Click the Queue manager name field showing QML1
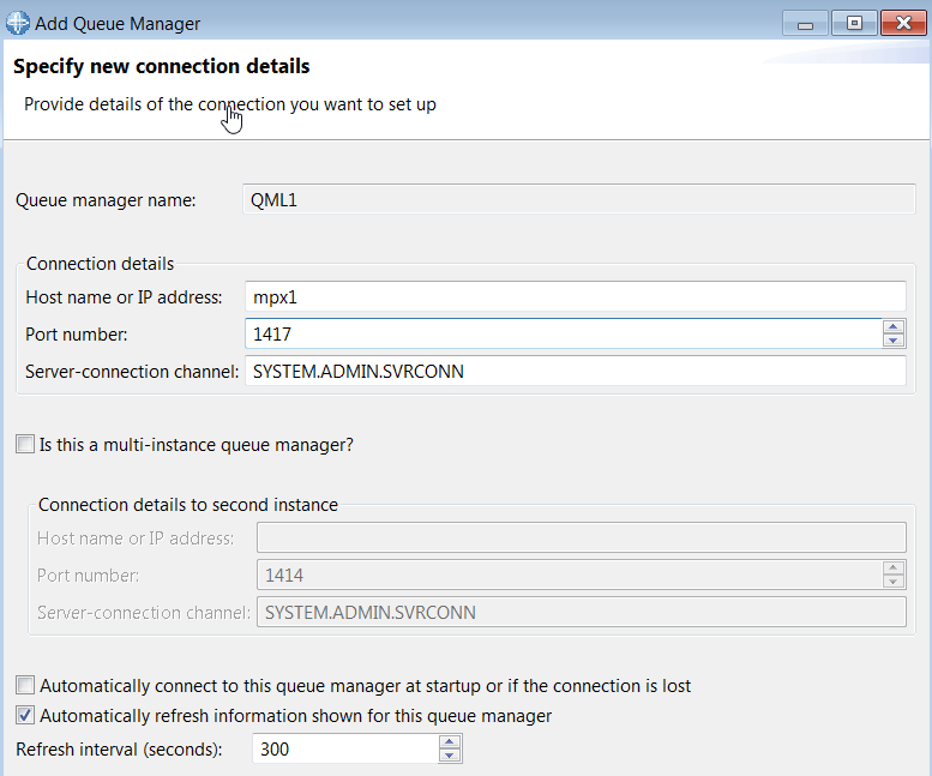 [578, 199]
